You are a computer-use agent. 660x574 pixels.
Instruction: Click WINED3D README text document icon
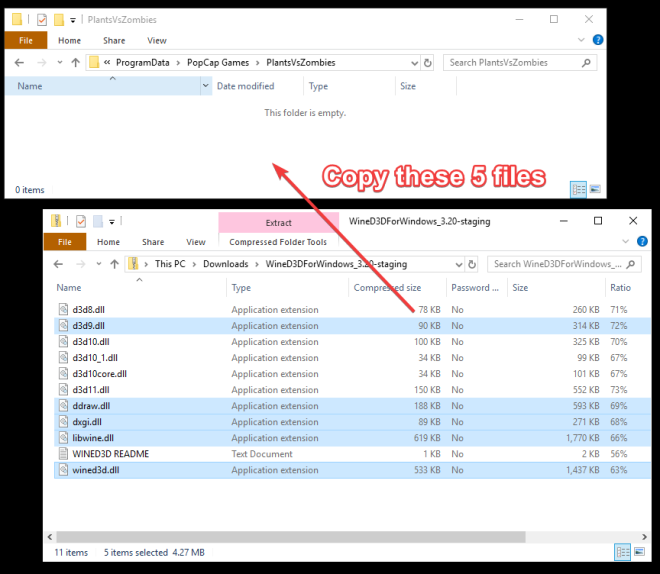click(x=63, y=454)
